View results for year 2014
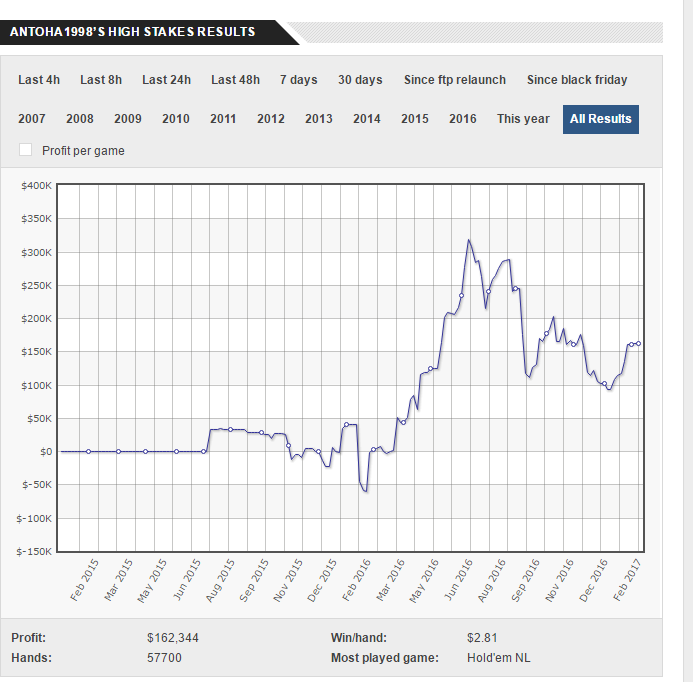 click(x=367, y=119)
